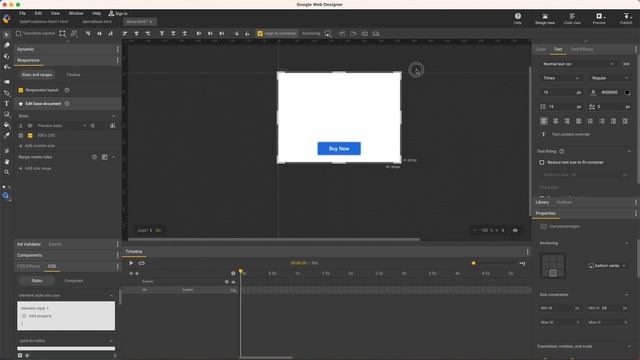The image size is (640, 360).
Task: Select the Text tool in left toolbar
Action: tap(7, 104)
